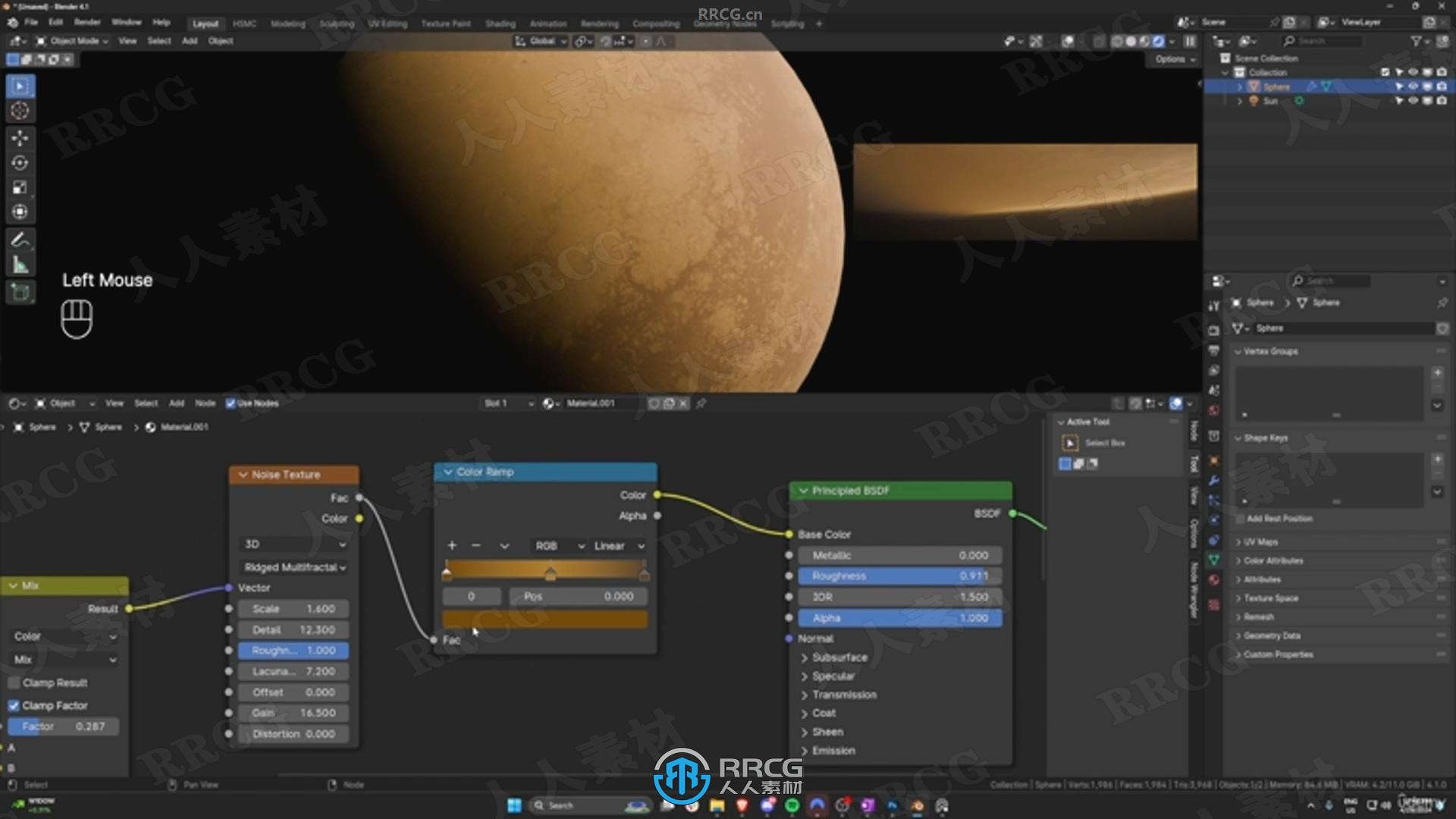Open the Color Ramp interpolation Linear dropdown
Viewport: 1456px width, 819px height.
click(x=616, y=545)
